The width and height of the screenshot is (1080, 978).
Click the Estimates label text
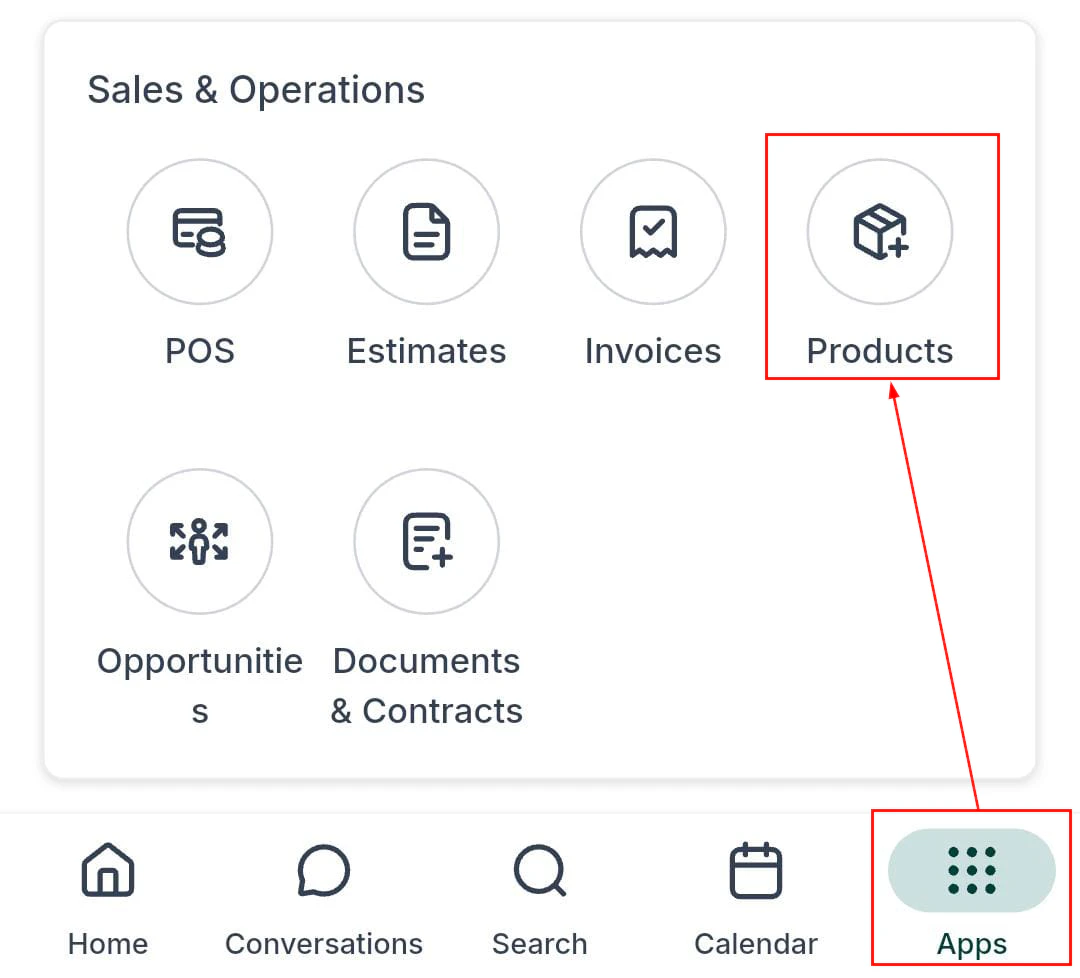coord(426,350)
